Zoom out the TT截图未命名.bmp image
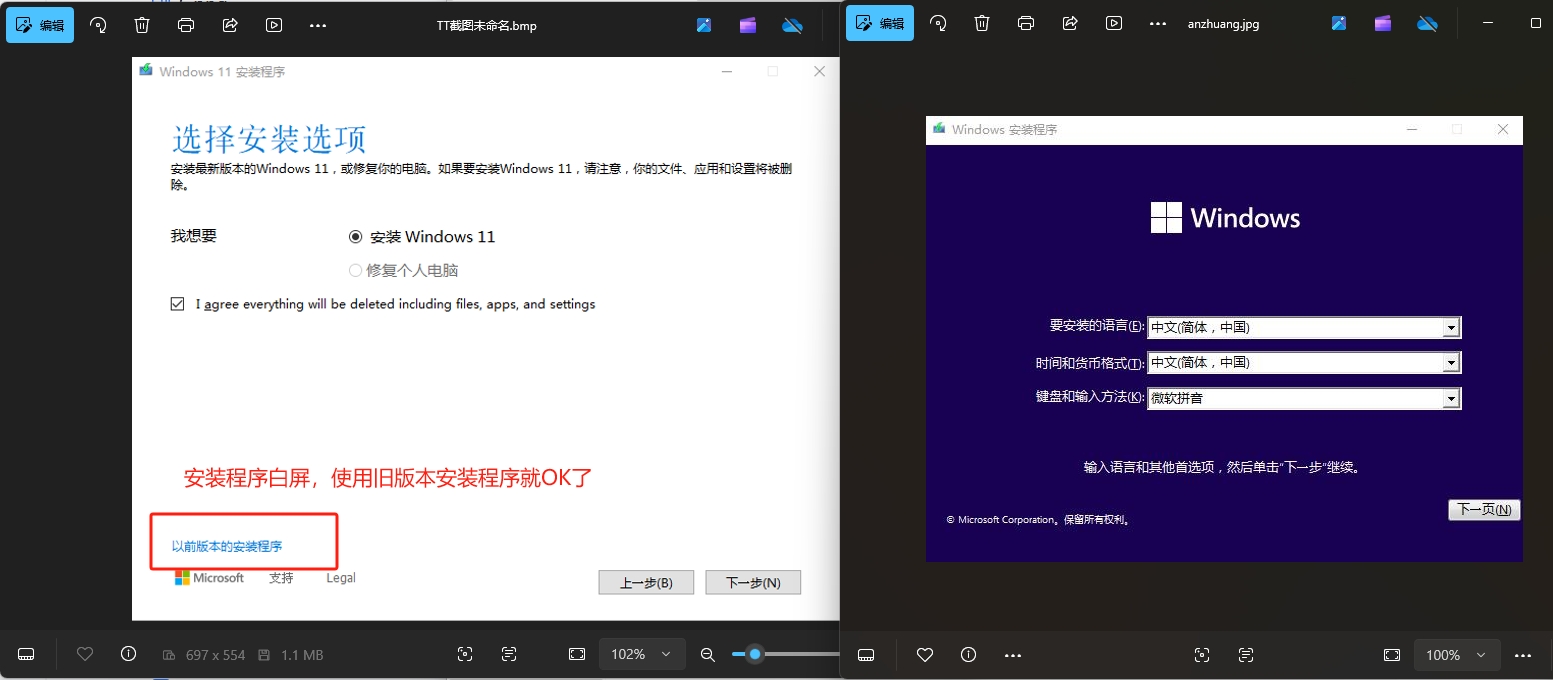 [x=708, y=655]
